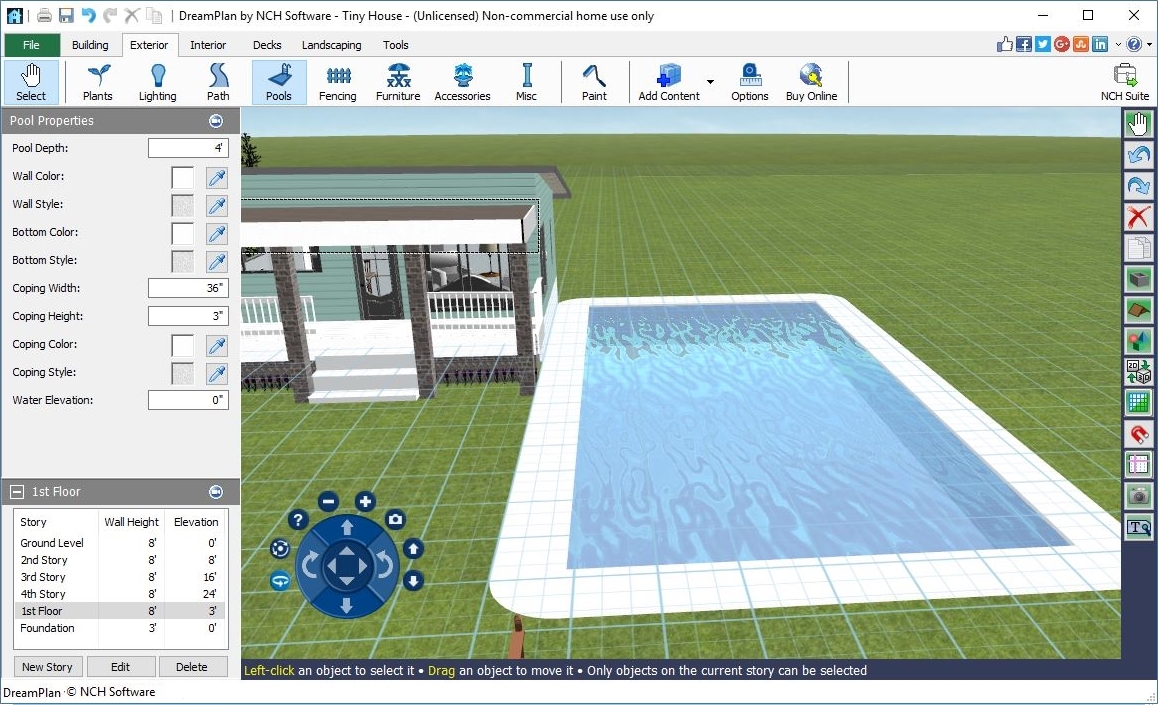
Task: Toggle the 2D/3D view switch
Action: [1138, 372]
